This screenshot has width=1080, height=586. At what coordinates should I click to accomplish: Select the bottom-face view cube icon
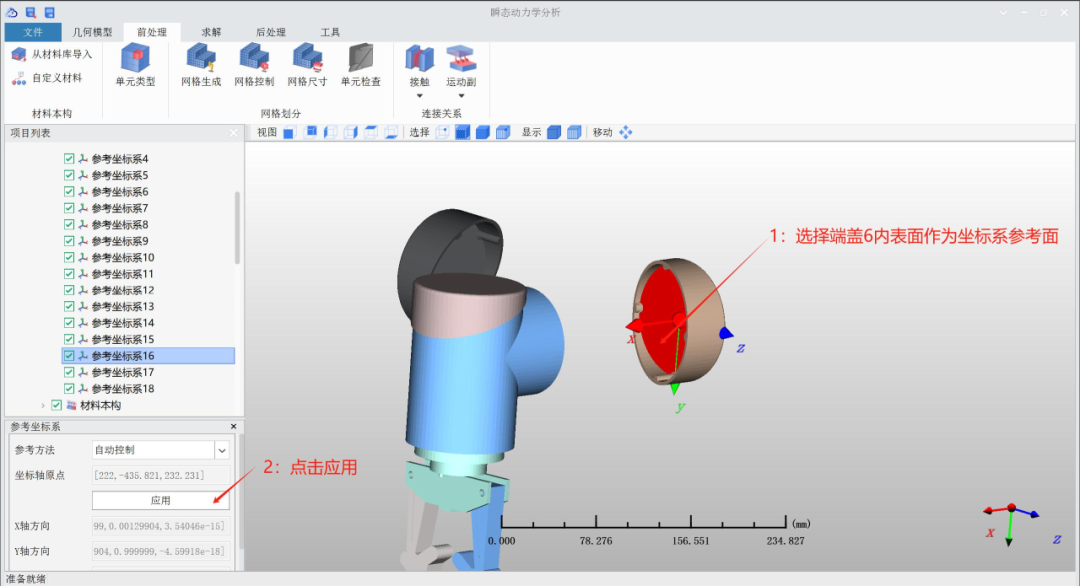(391, 132)
